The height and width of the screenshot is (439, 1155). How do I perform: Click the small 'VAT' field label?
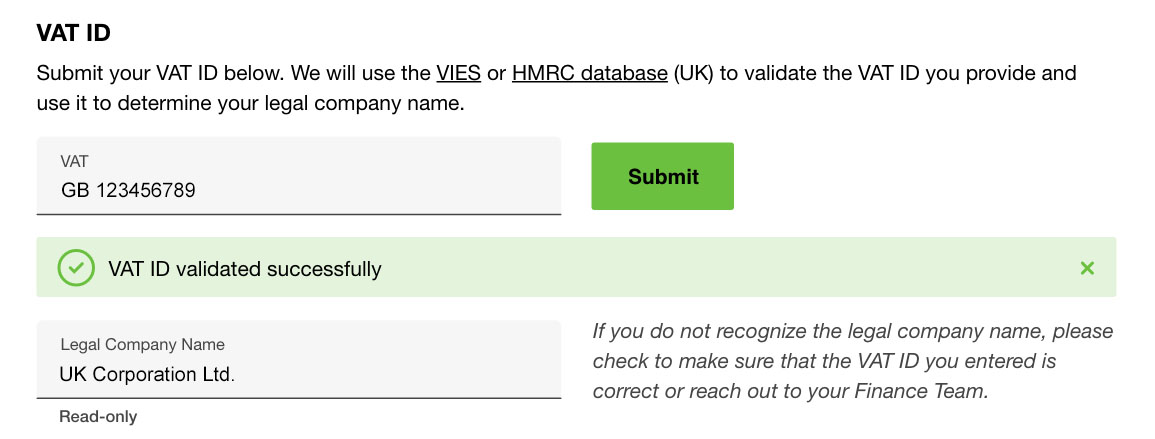tap(74, 160)
